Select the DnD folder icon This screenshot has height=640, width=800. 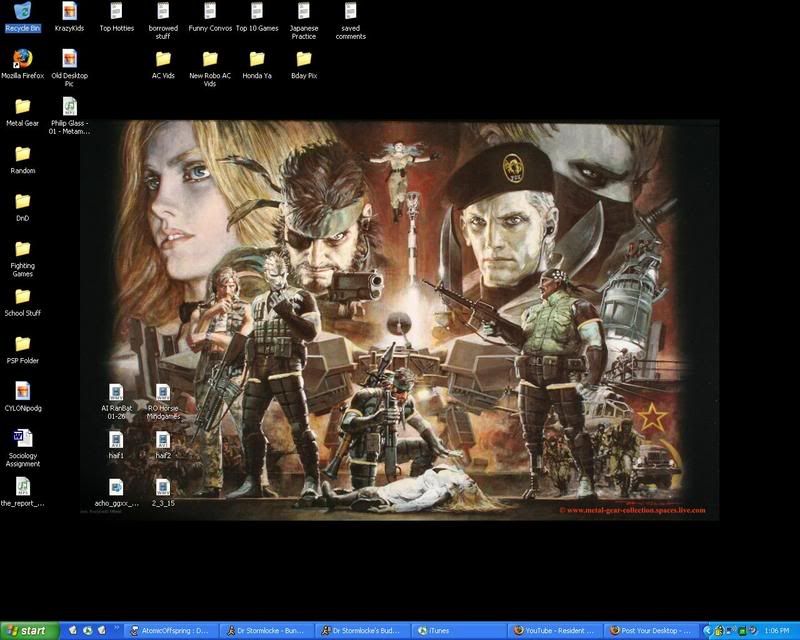pos(22,207)
